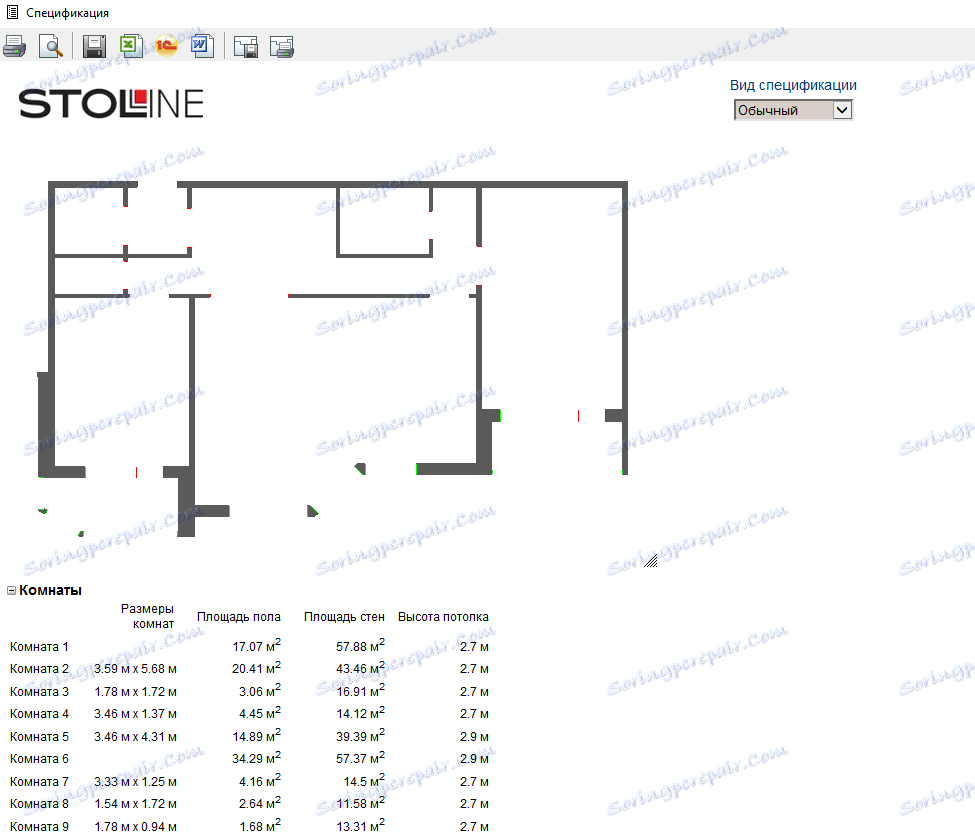Click the Площадь пола column header
This screenshot has width=975, height=837.
click(239, 617)
